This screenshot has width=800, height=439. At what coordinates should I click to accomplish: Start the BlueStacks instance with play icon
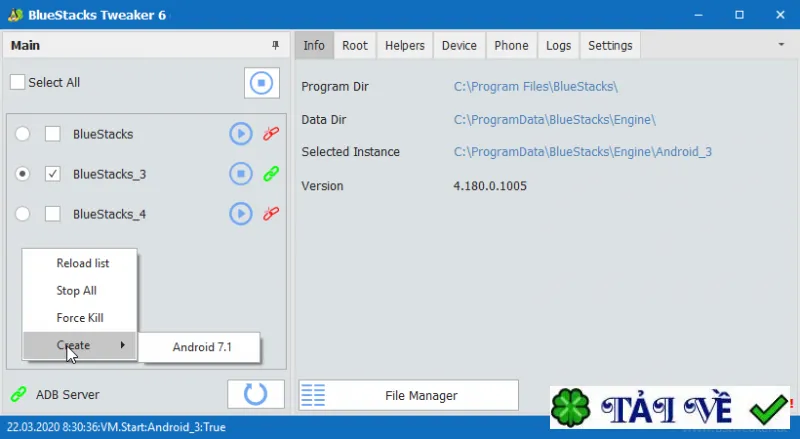point(240,134)
